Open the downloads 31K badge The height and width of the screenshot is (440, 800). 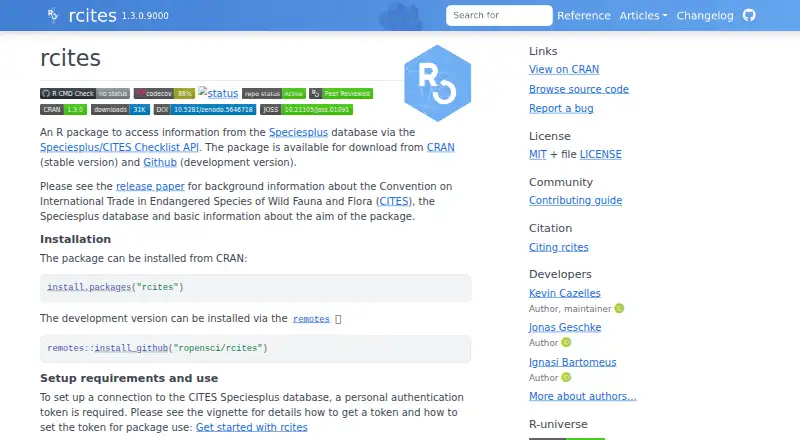click(x=120, y=109)
